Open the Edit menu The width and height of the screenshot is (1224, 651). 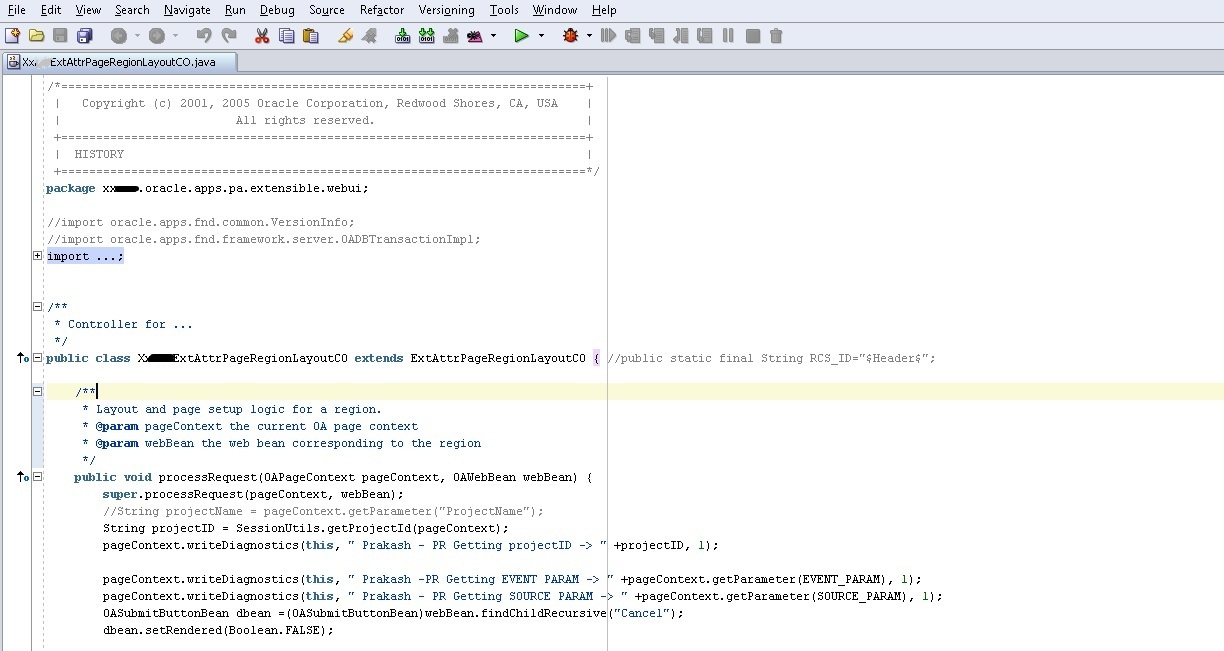[51, 10]
